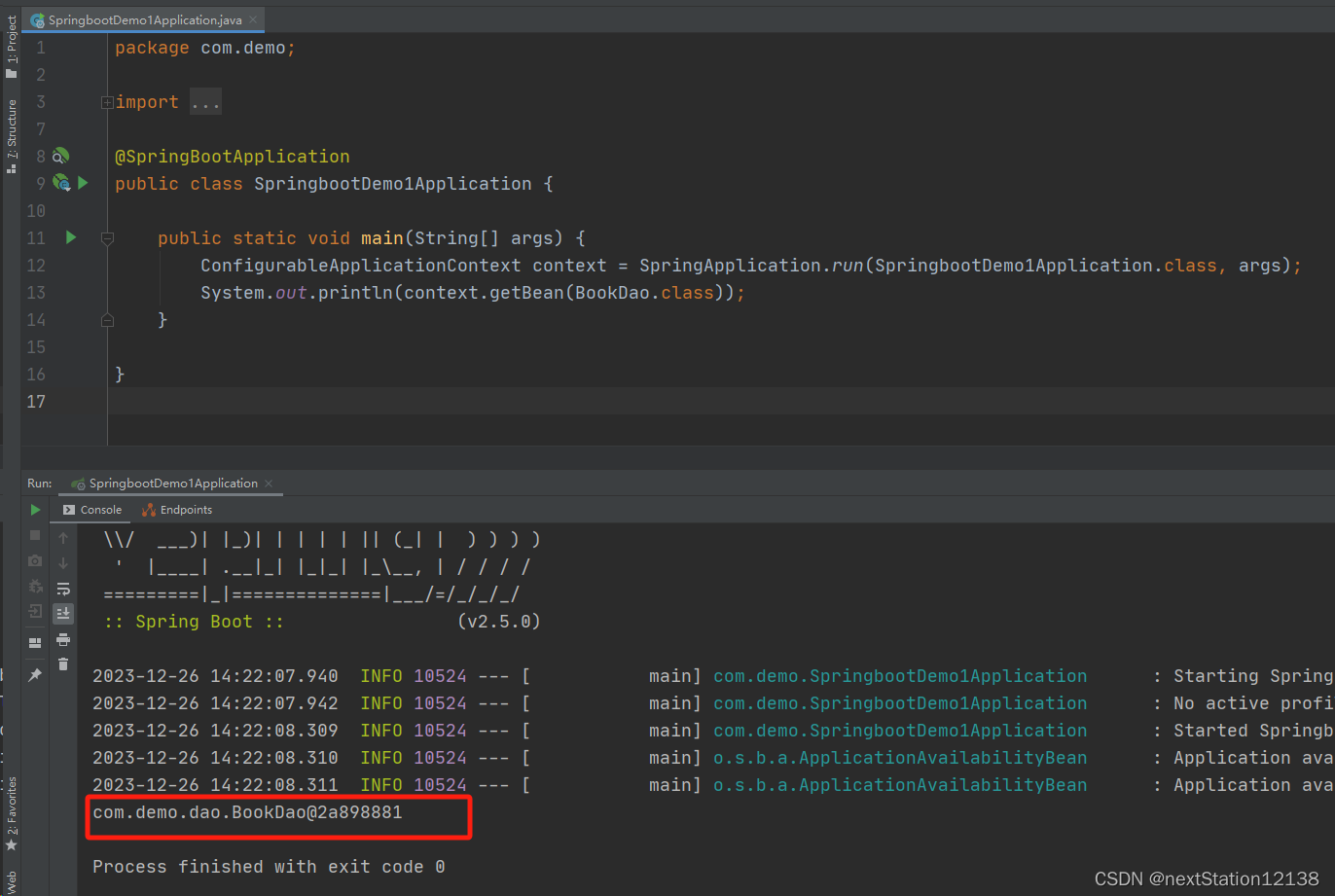Click line number 13 in gutter
Image resolution: width=1335 pixels, height=896 pixels.
point(36,293)
